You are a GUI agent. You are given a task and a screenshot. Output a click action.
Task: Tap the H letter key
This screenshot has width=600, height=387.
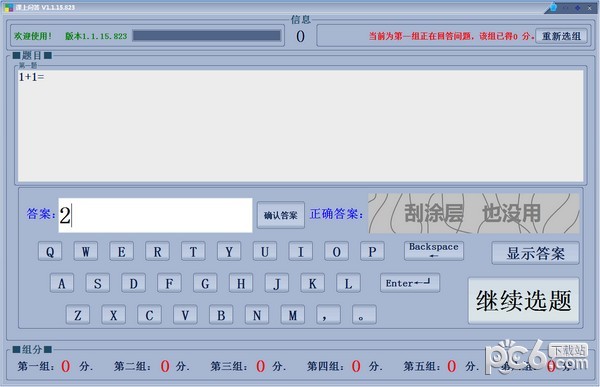241,283
